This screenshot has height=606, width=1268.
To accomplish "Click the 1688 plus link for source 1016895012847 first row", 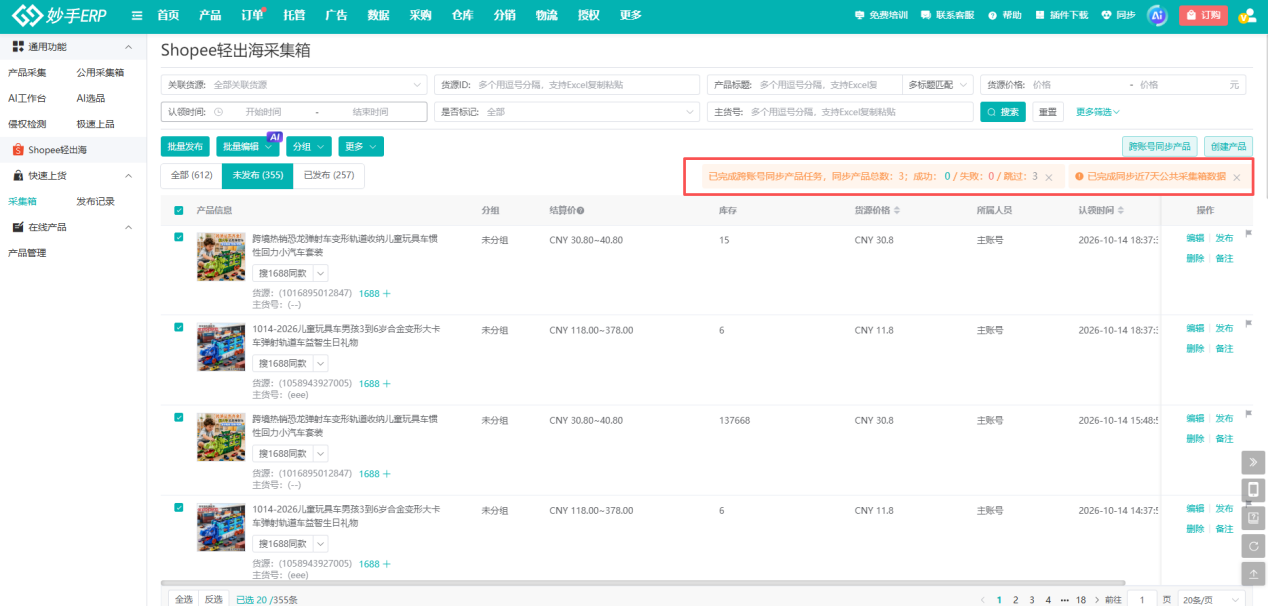I will tap(375, 293).
